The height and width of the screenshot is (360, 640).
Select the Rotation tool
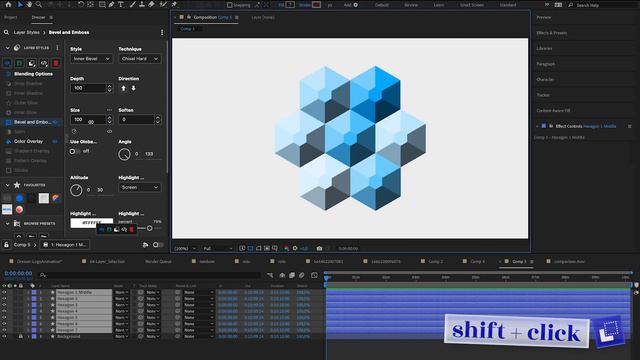tap(81, 4)
